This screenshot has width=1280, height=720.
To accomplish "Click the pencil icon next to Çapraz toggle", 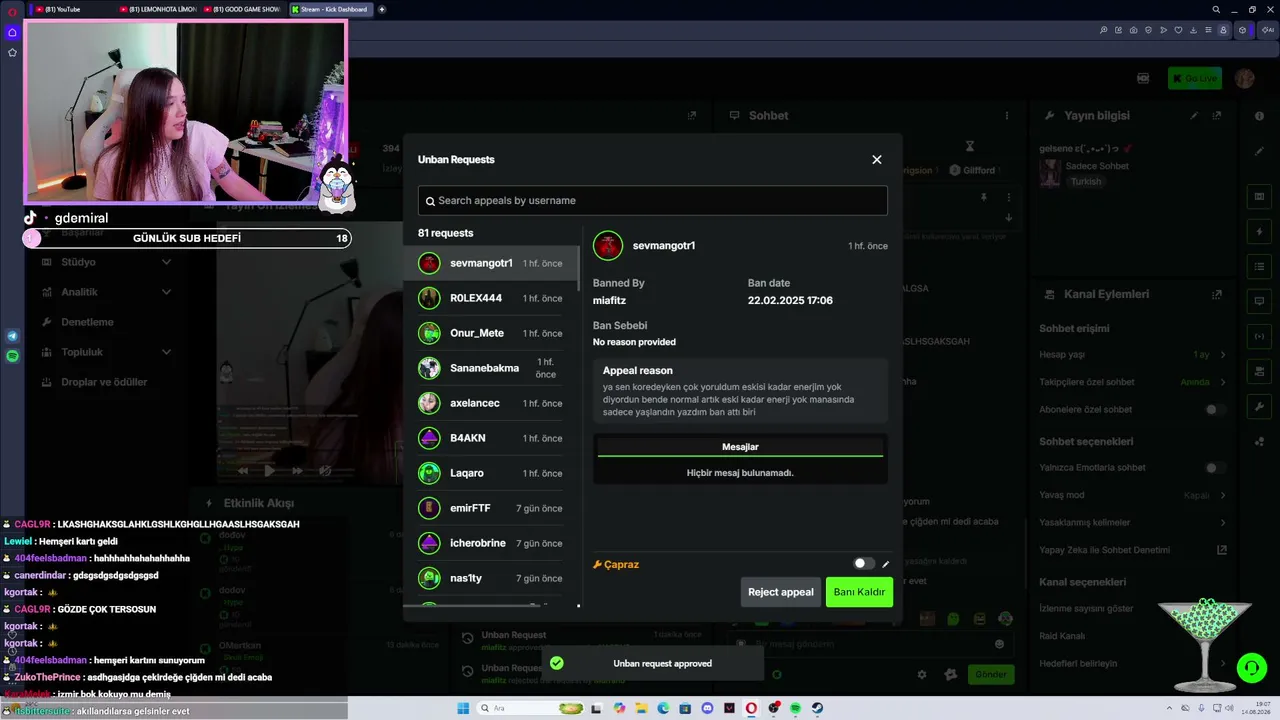I will [x=885, y=564].
